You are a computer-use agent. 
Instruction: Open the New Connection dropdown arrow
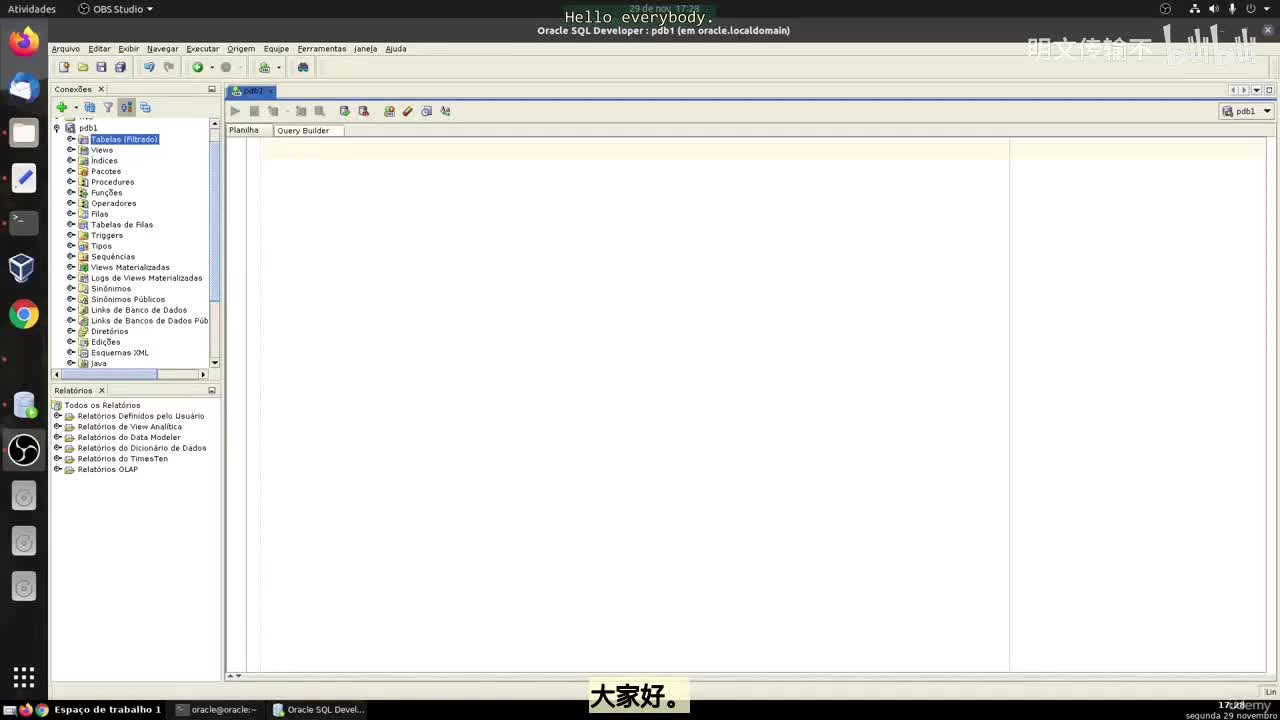click(75, 107)
